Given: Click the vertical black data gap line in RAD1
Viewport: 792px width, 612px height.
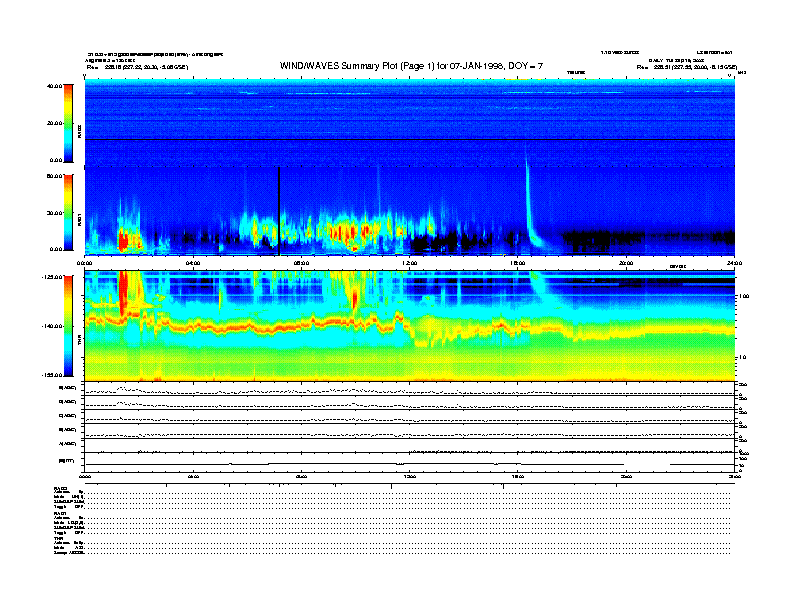Looking at the screenshot, I should [279, 211].
